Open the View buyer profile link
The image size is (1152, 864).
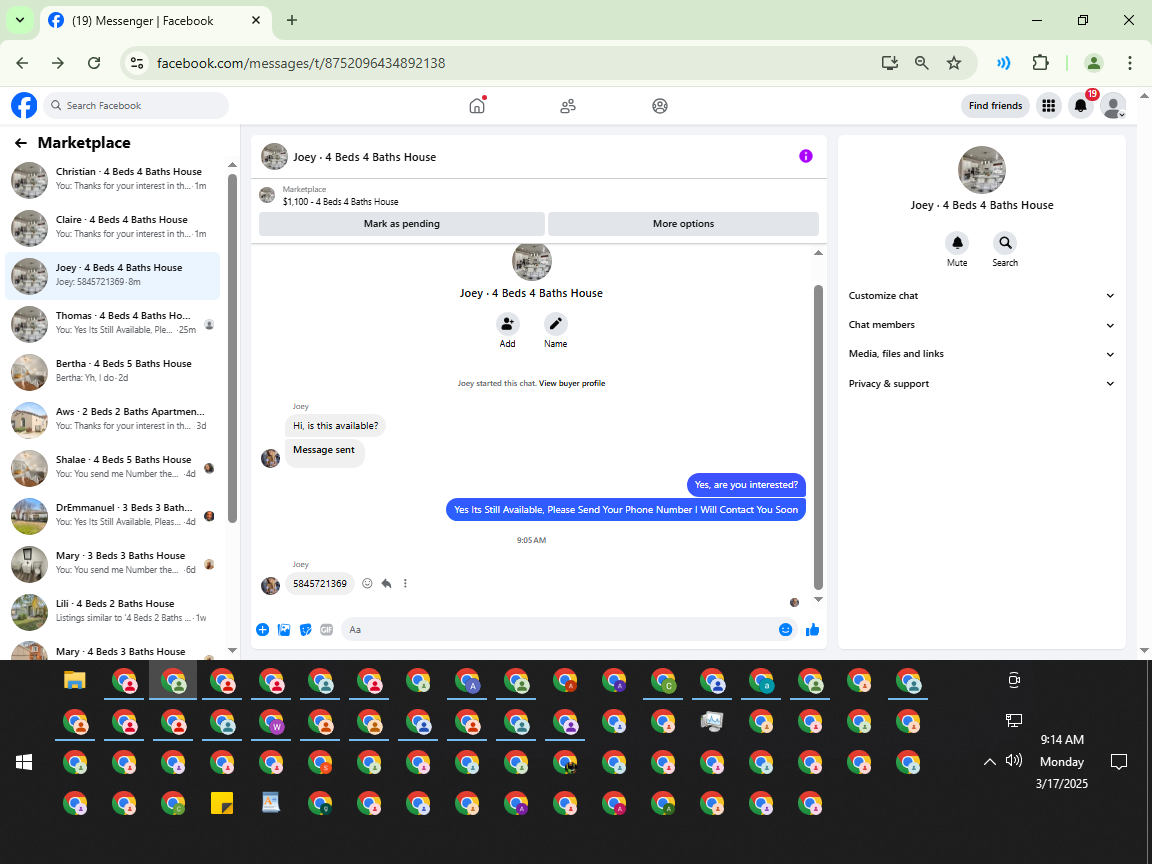point(572,384)
